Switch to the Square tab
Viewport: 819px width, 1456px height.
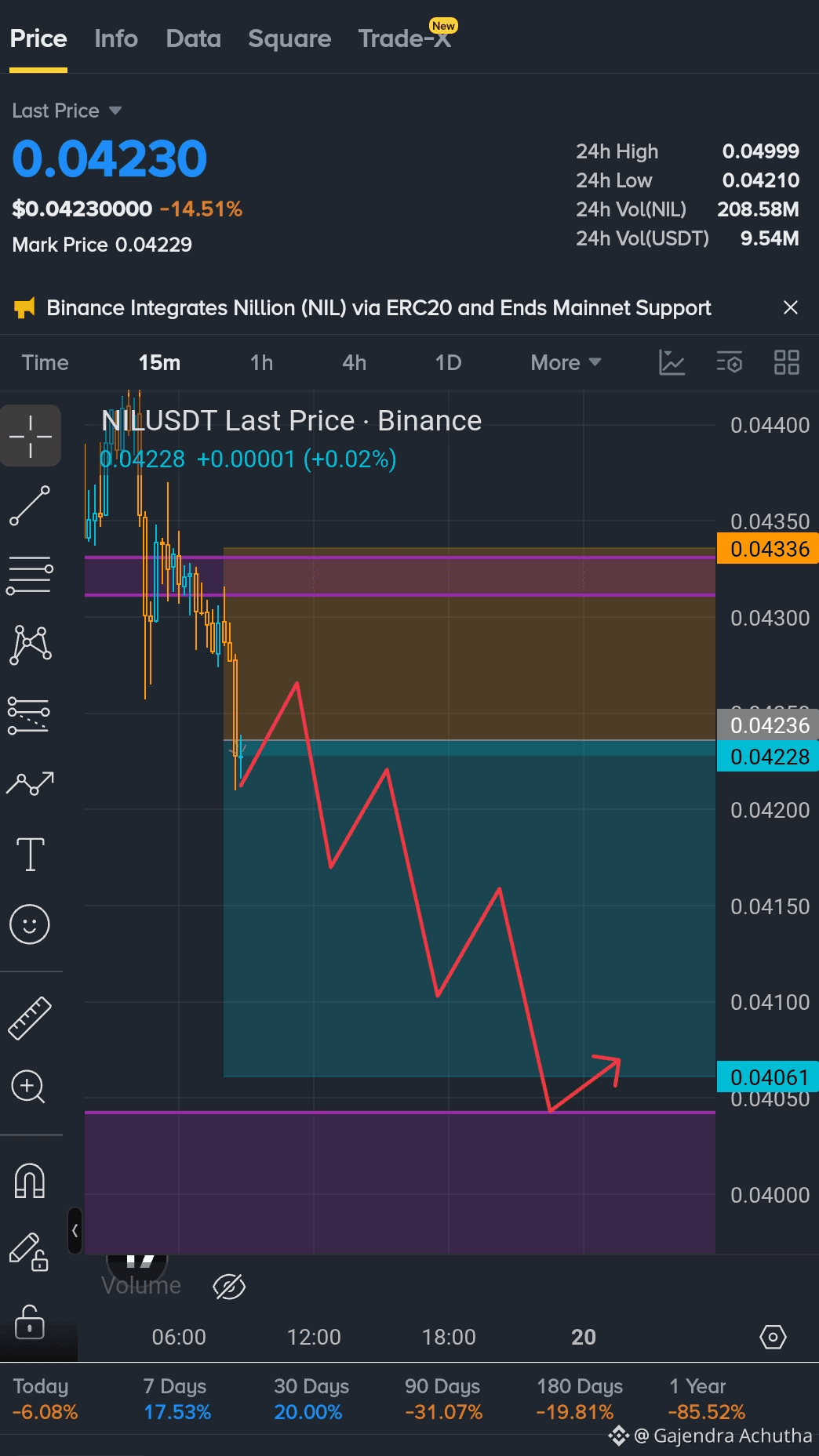point(289,38)
